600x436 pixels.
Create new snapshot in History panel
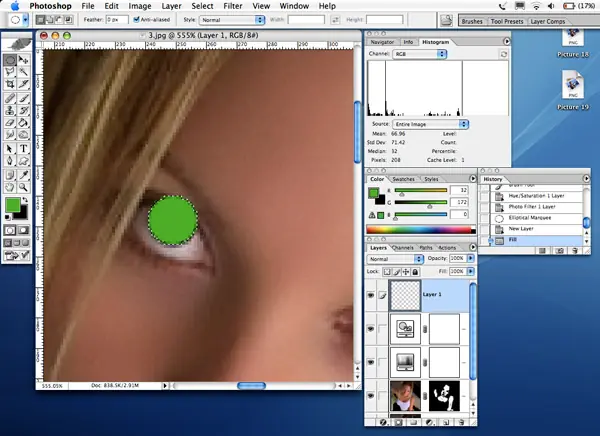point(559,251)
